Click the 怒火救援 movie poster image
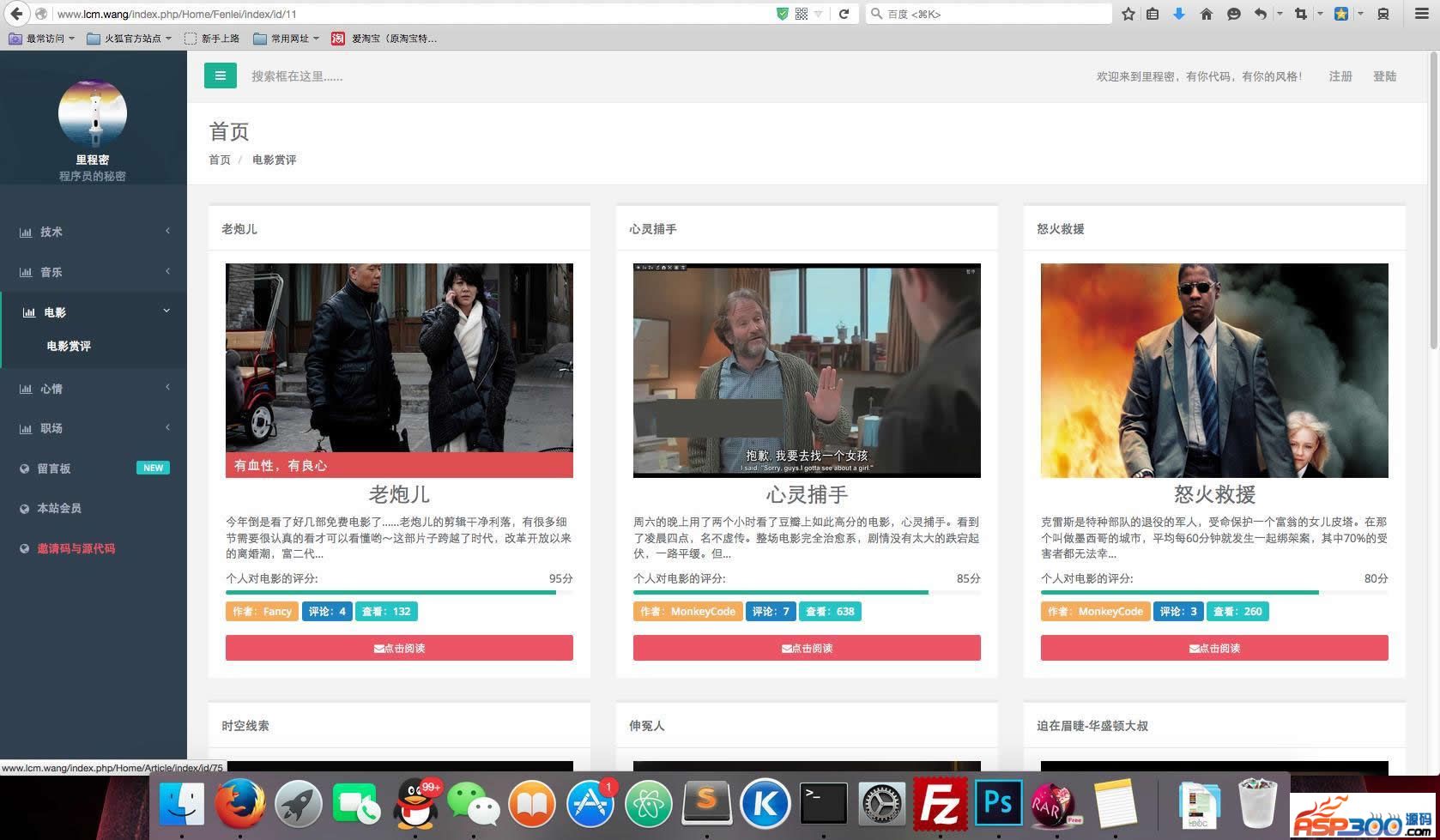 click(x=1214, y=371)
